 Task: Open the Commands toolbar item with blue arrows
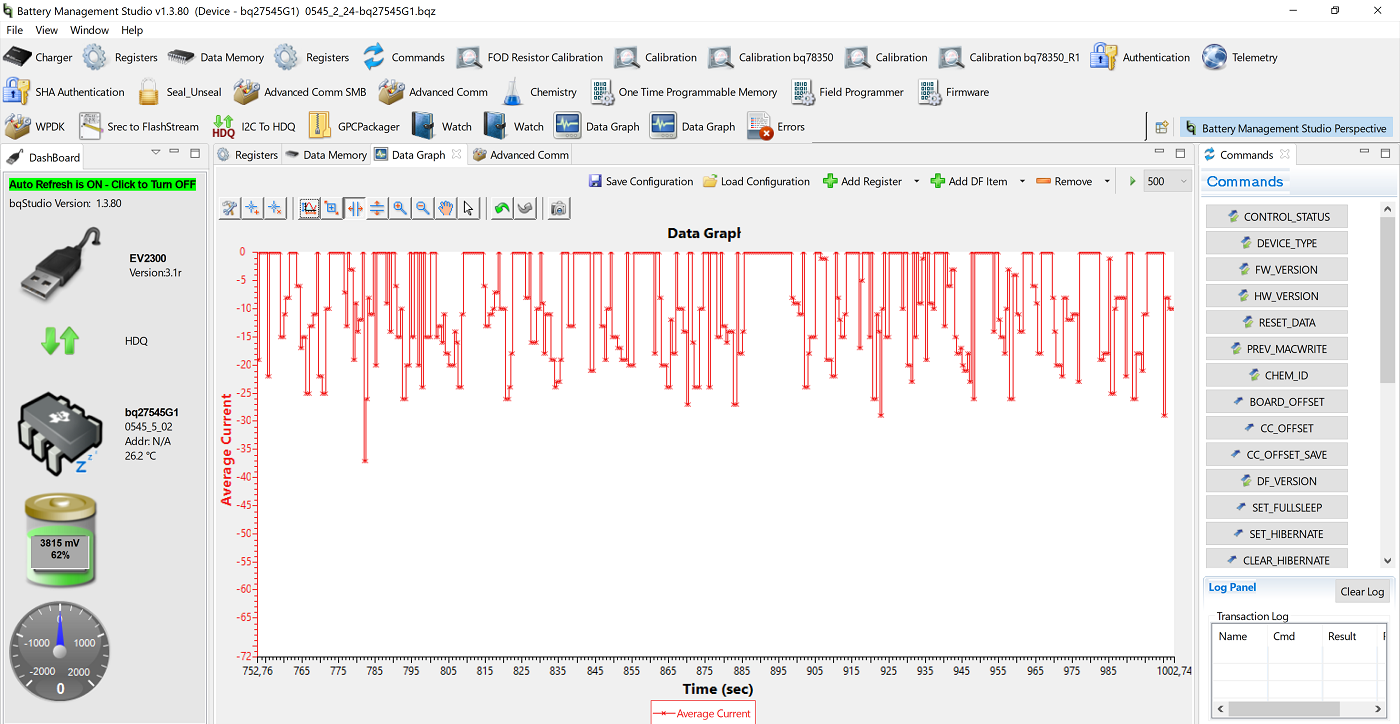tap(403, 57)
